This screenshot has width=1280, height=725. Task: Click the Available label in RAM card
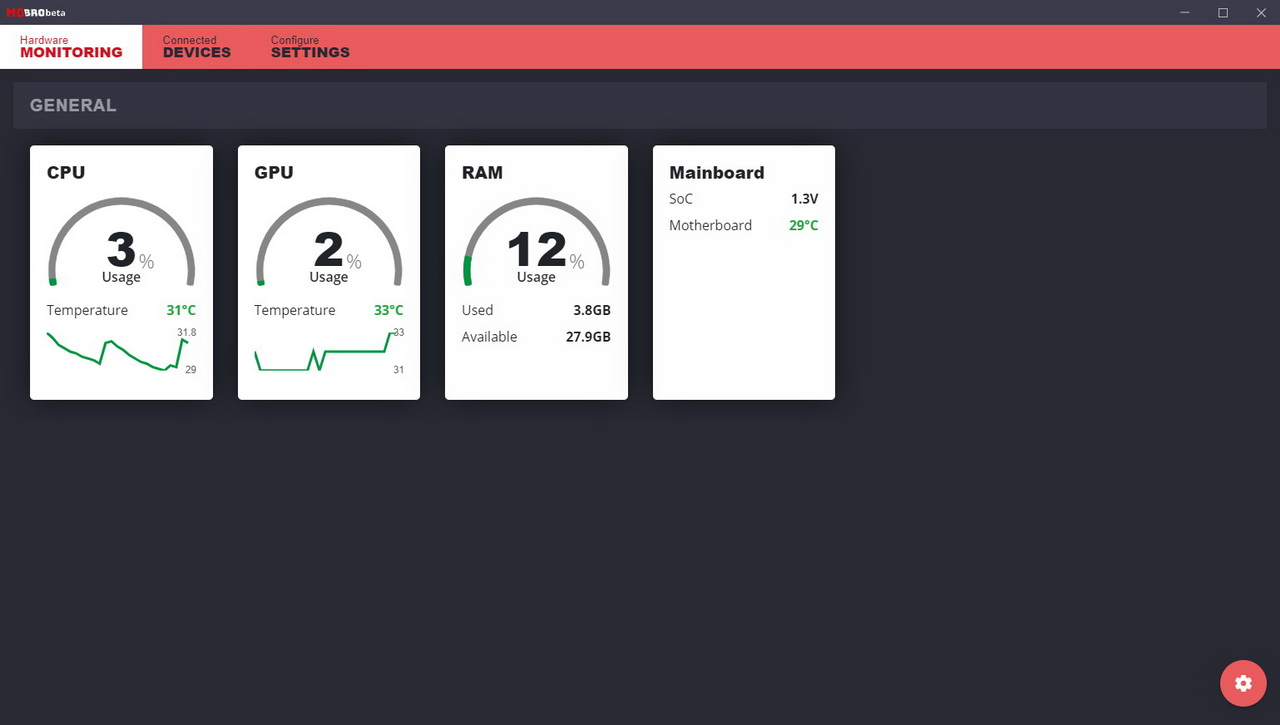[489, 337]
